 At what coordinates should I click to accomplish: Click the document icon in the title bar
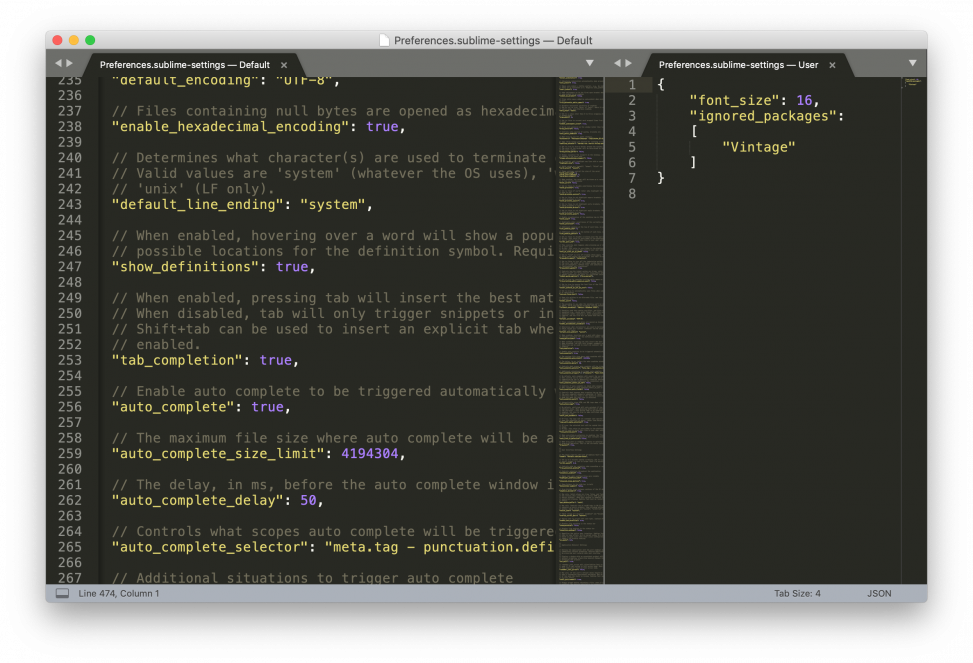point(384,40)
